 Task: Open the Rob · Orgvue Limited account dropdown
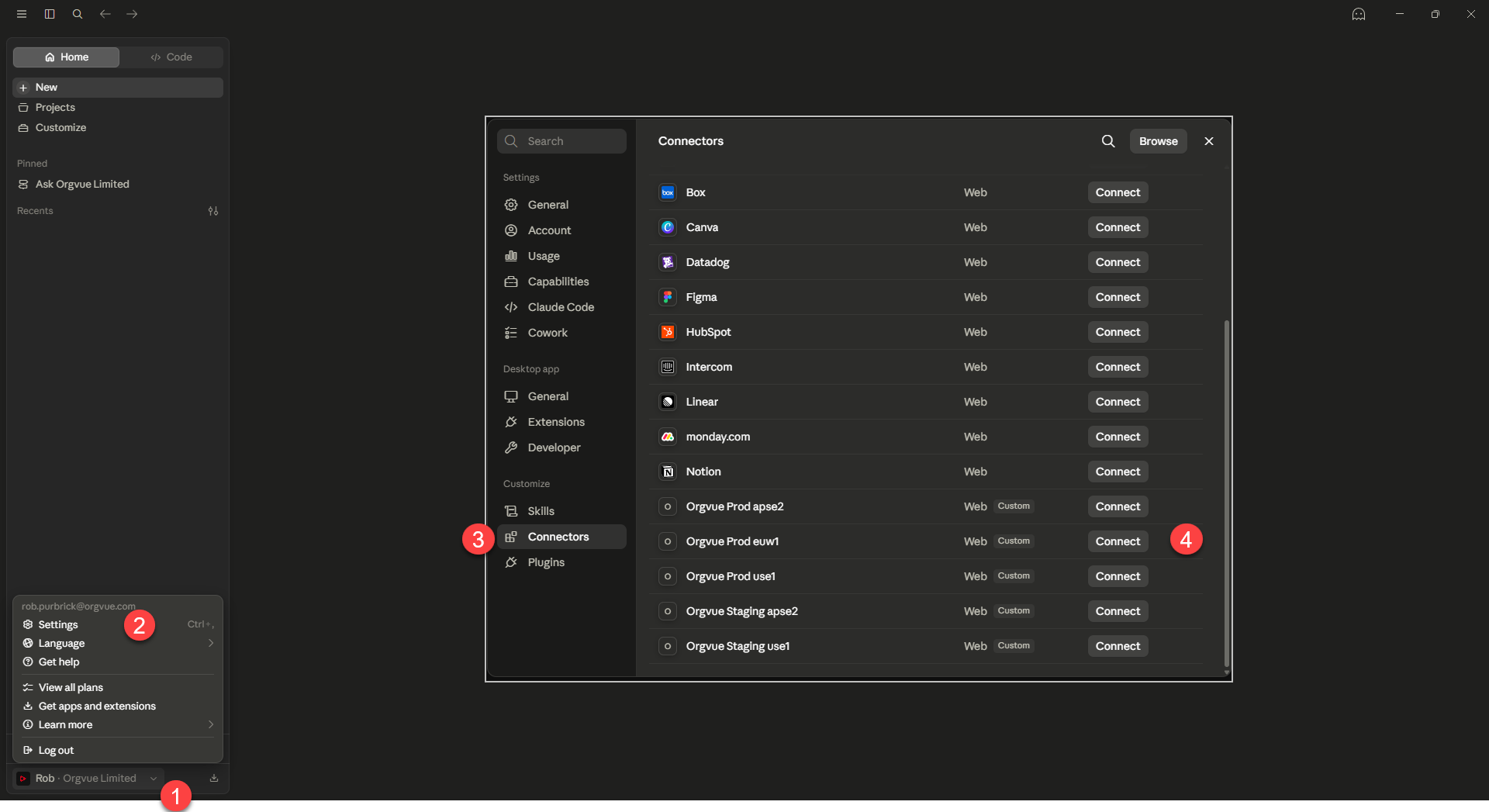click(87, 778)
